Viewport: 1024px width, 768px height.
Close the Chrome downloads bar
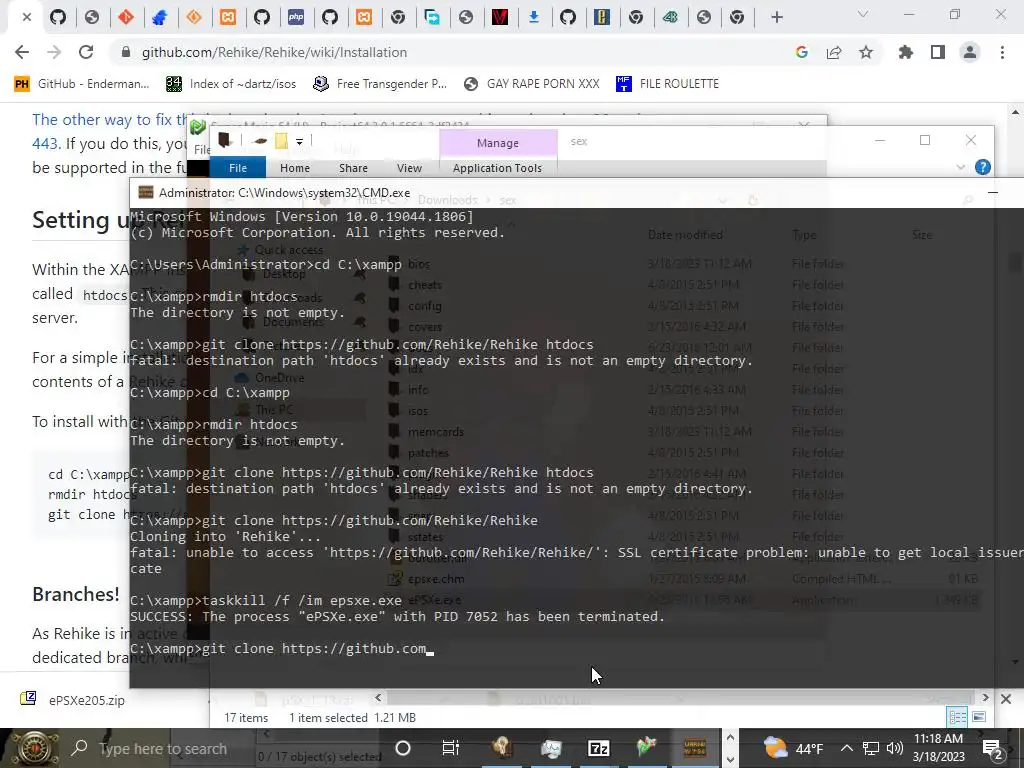click(x=1006, y=699)
